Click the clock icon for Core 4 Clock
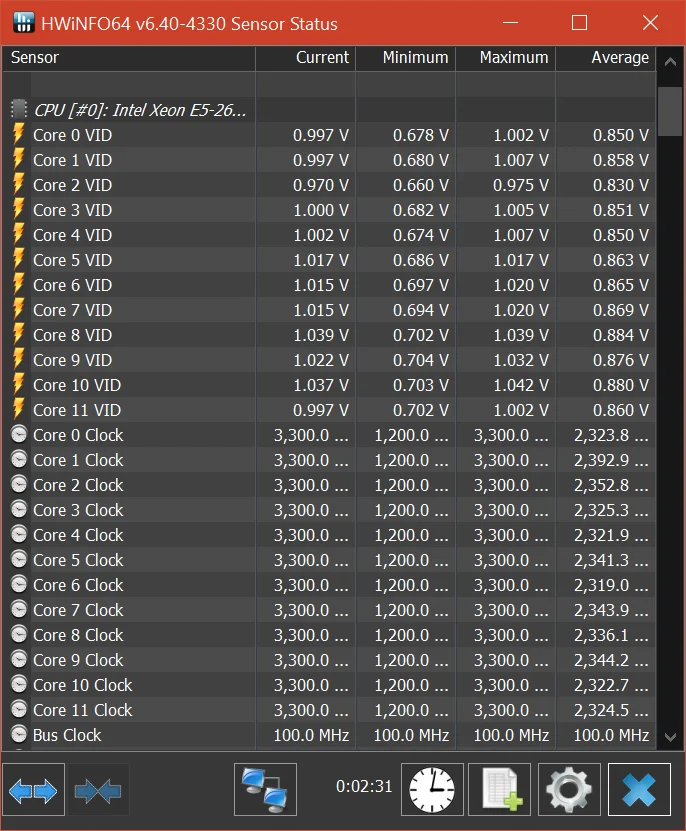The height and width of the screenshot is (831, 686). click(19, 534)
